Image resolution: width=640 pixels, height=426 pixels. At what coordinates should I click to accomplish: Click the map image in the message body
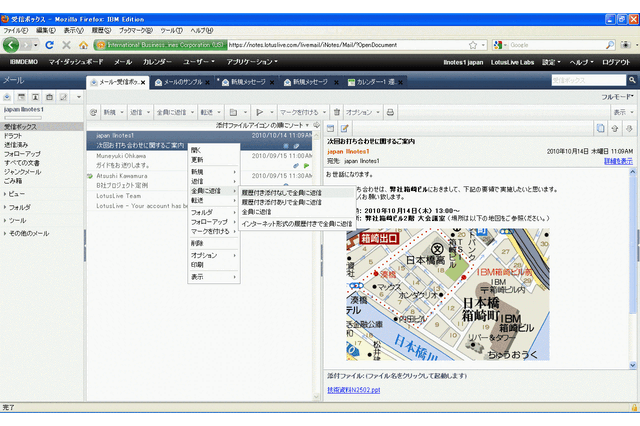448,294
